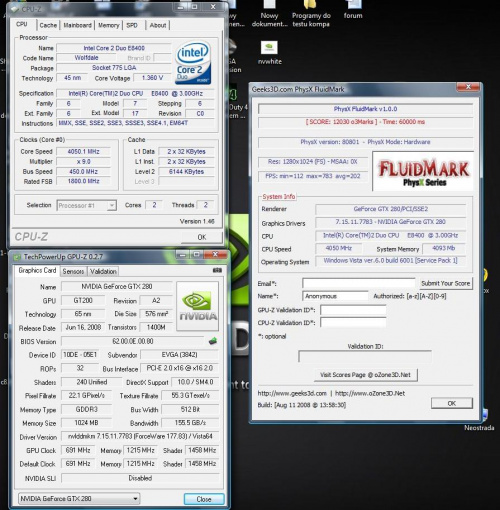Click the '155.5 GB/s' bandwidth value
The height and width of the screenshot is (510, 500).
click(x=190, y=423)
